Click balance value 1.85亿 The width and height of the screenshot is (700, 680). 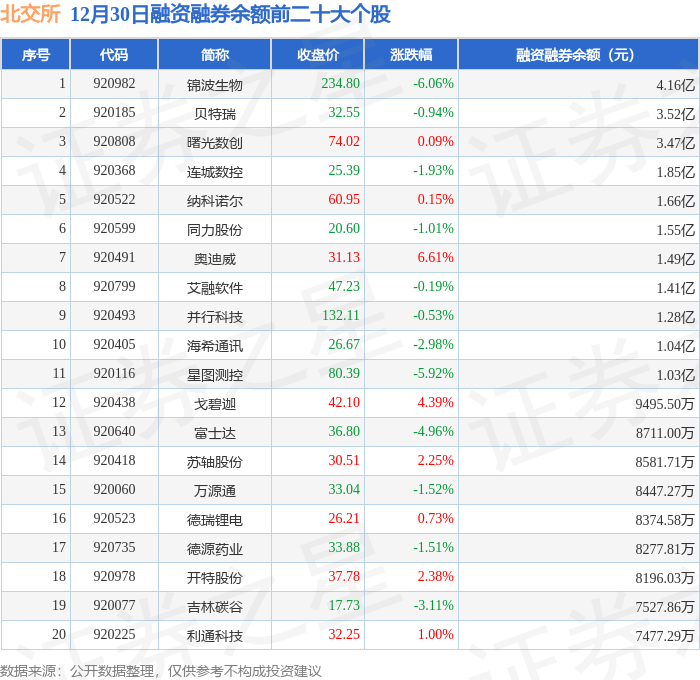click(675, 172)
